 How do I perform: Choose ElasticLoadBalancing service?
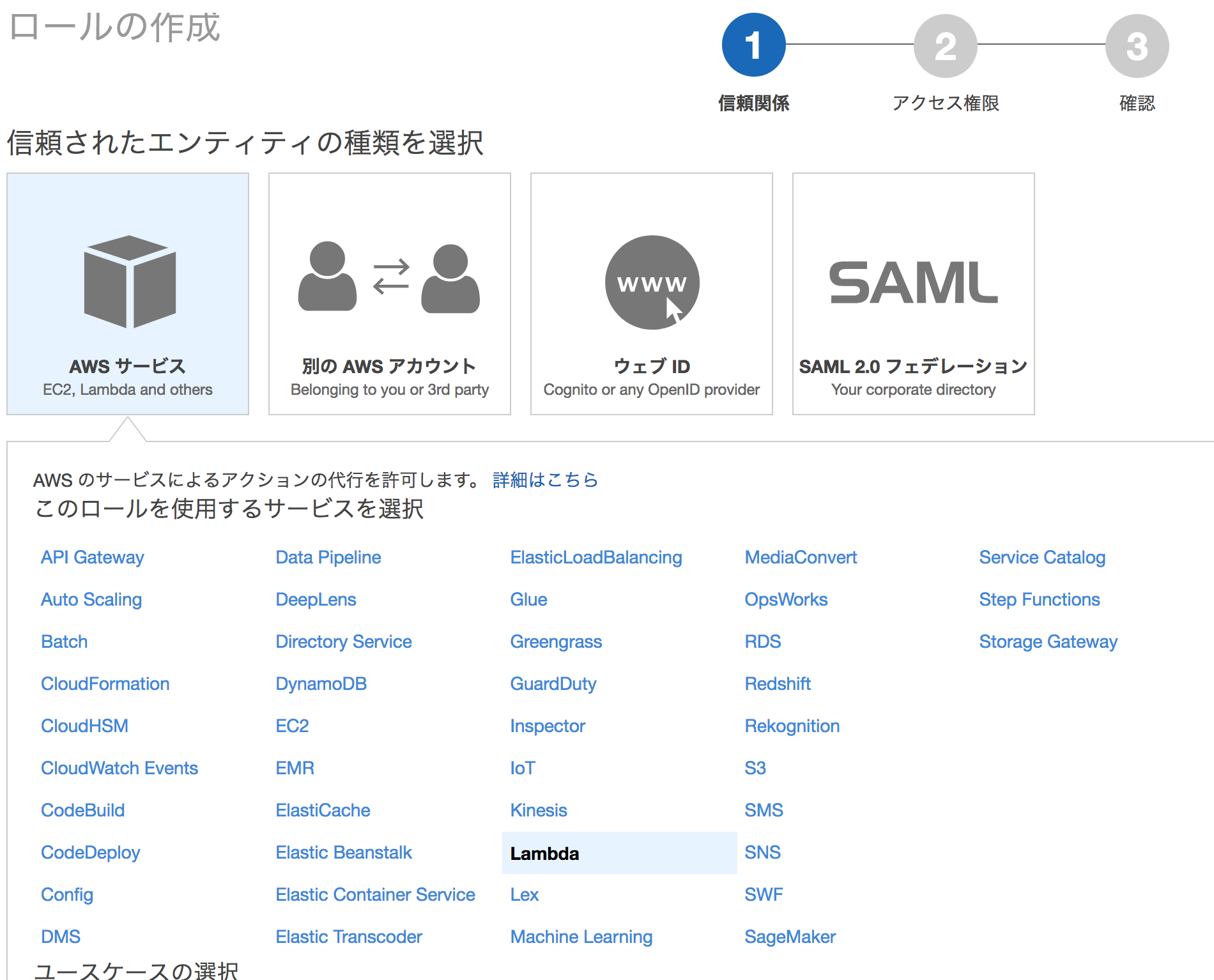click(x=596, y=557)
